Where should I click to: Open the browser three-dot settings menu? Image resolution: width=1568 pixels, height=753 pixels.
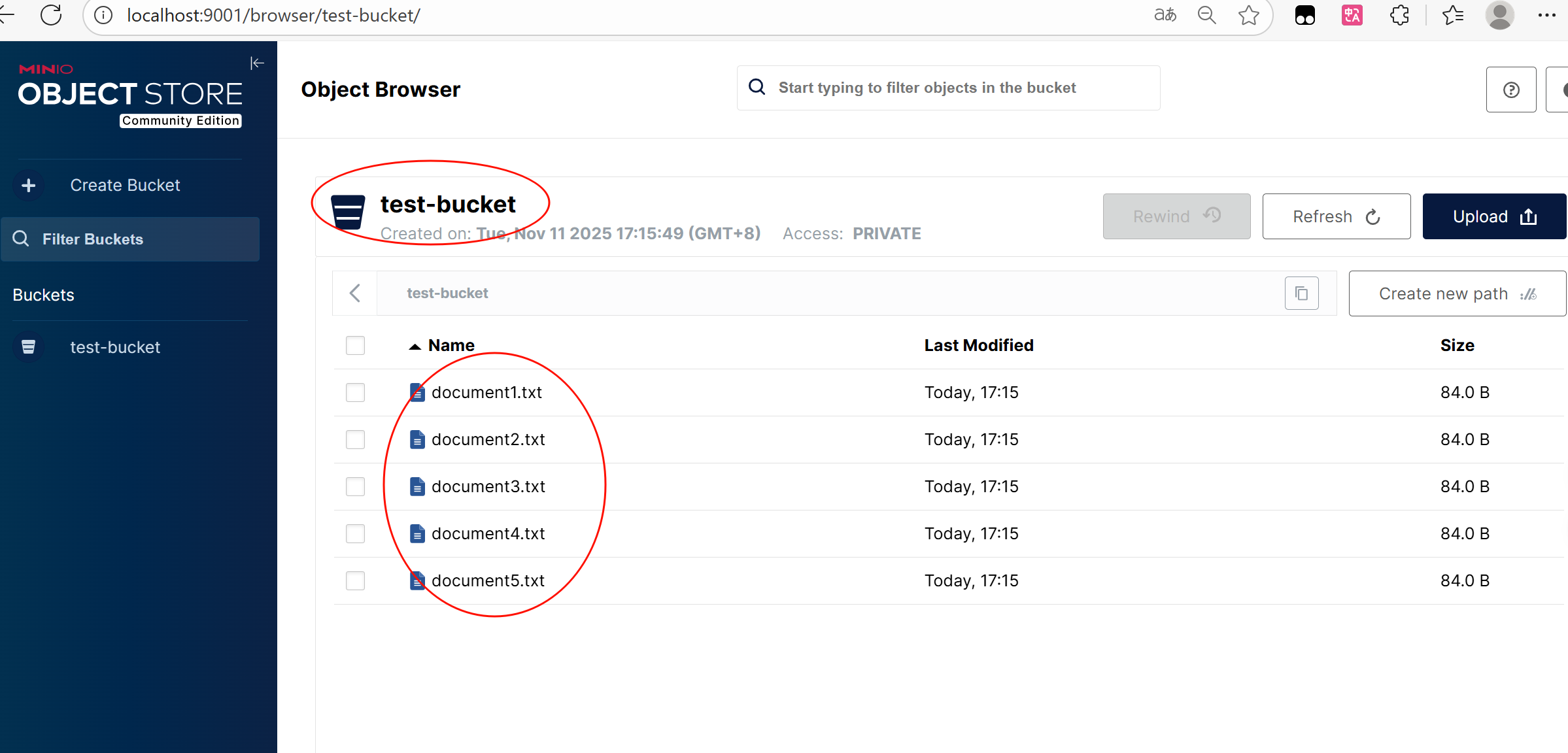coord(1547,15)
